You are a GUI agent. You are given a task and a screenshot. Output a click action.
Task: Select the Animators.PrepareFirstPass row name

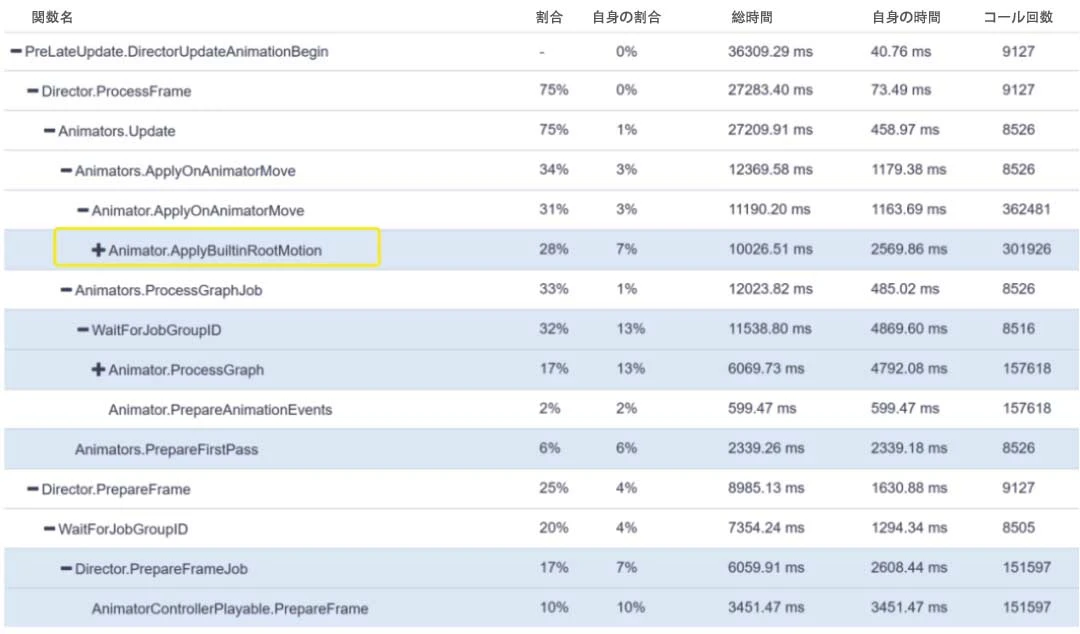click(167, 450)
